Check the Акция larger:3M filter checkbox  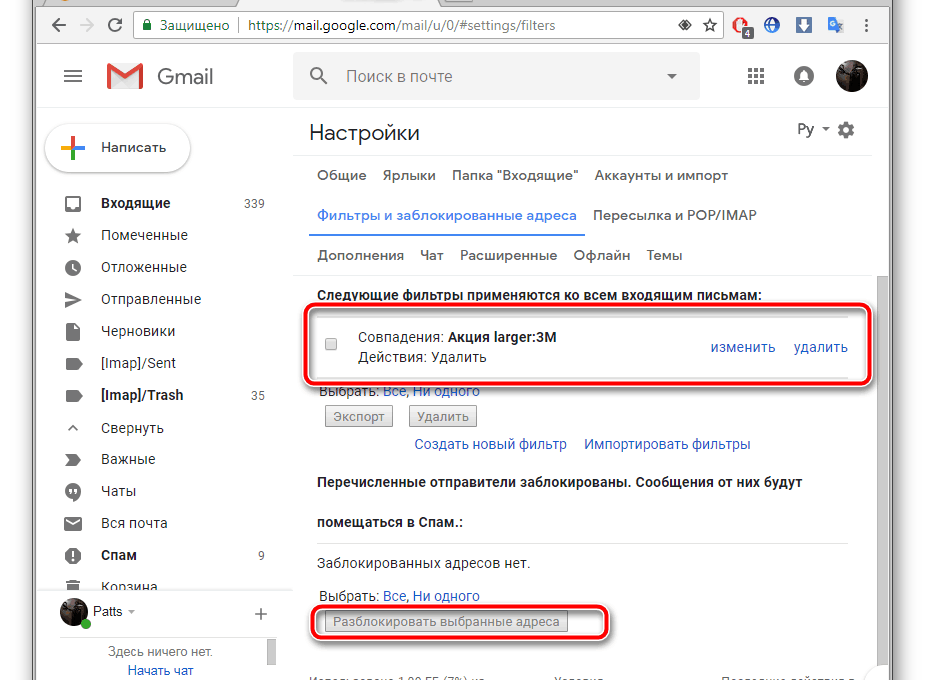(331, 345)
